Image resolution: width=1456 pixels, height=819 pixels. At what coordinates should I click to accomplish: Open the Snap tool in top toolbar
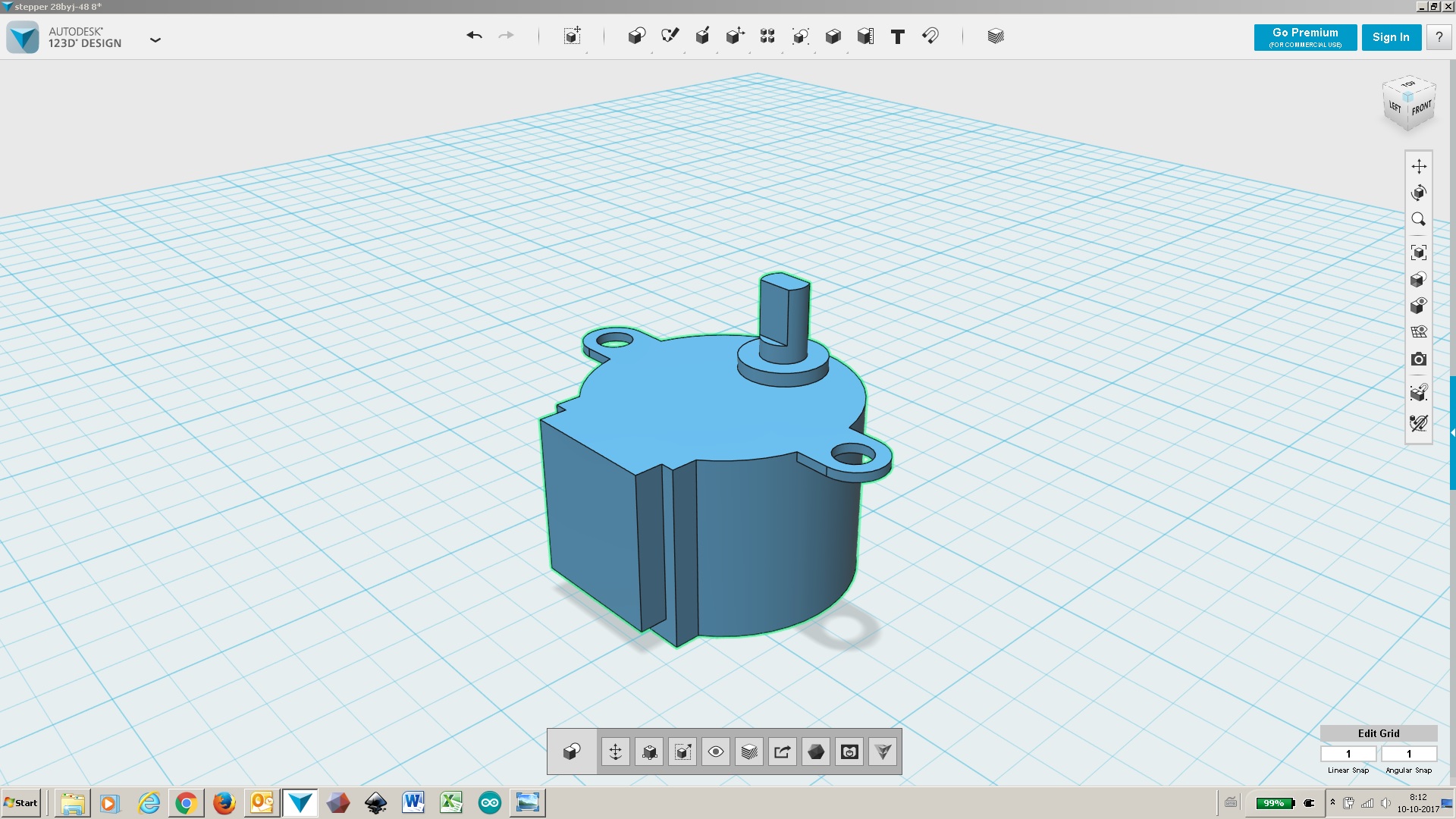click(x=930, y=36)
